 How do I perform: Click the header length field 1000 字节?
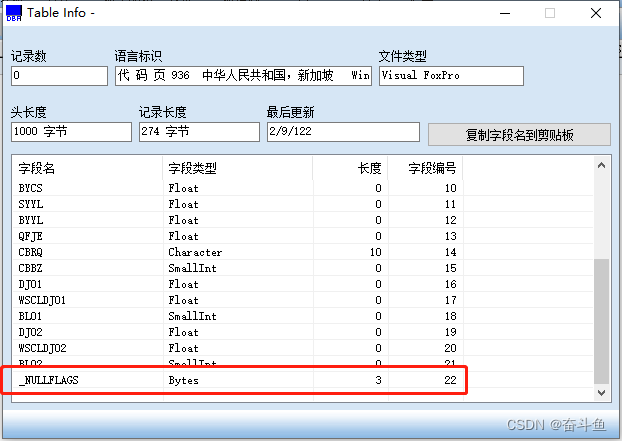pyautogui.click(x=71, y=132)
